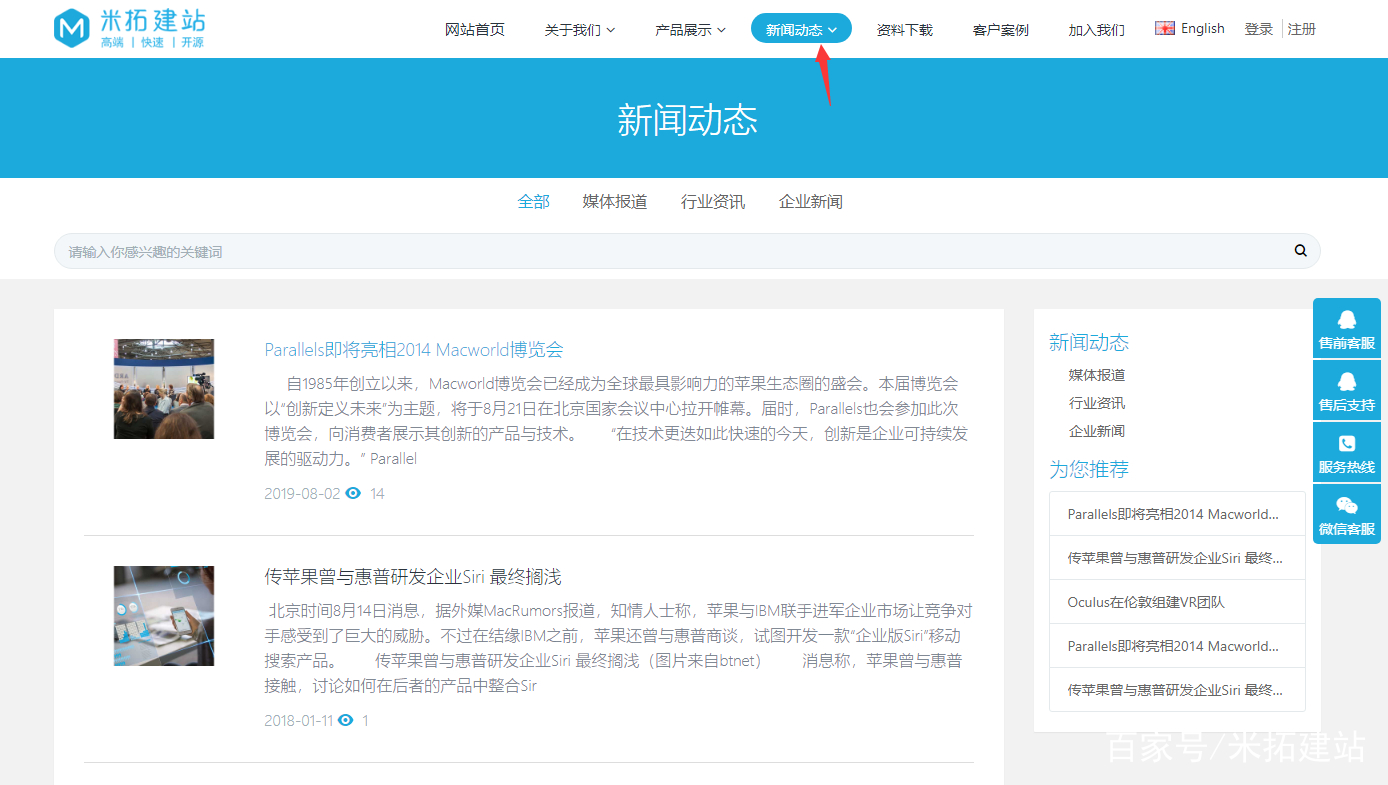Click the 米拓建站 hexagon logo

coord(72,29)
